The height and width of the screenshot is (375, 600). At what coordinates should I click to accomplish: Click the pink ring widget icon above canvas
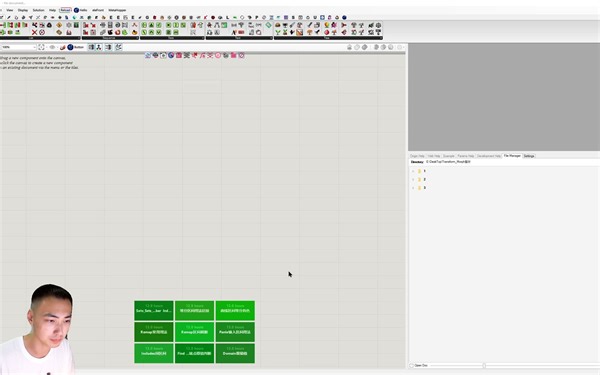217,55
